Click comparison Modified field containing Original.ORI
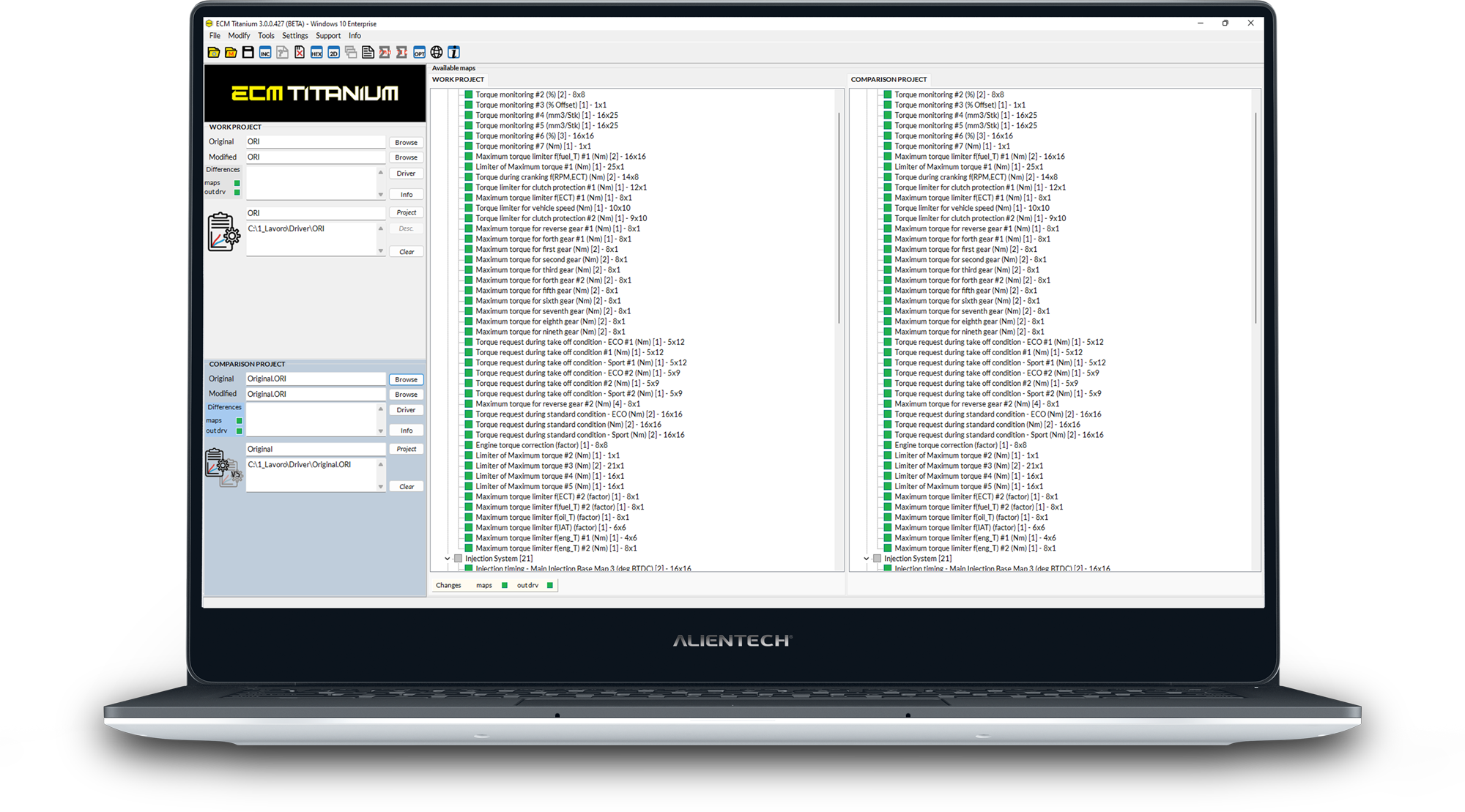 (x=316, y=394)
